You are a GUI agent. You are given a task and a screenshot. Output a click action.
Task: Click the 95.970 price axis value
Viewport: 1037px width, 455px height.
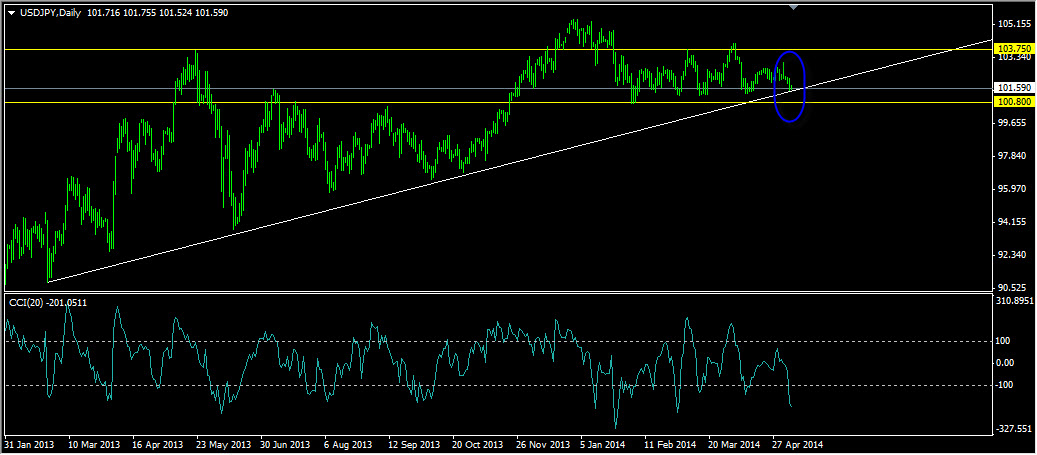tap(1011, 189)
